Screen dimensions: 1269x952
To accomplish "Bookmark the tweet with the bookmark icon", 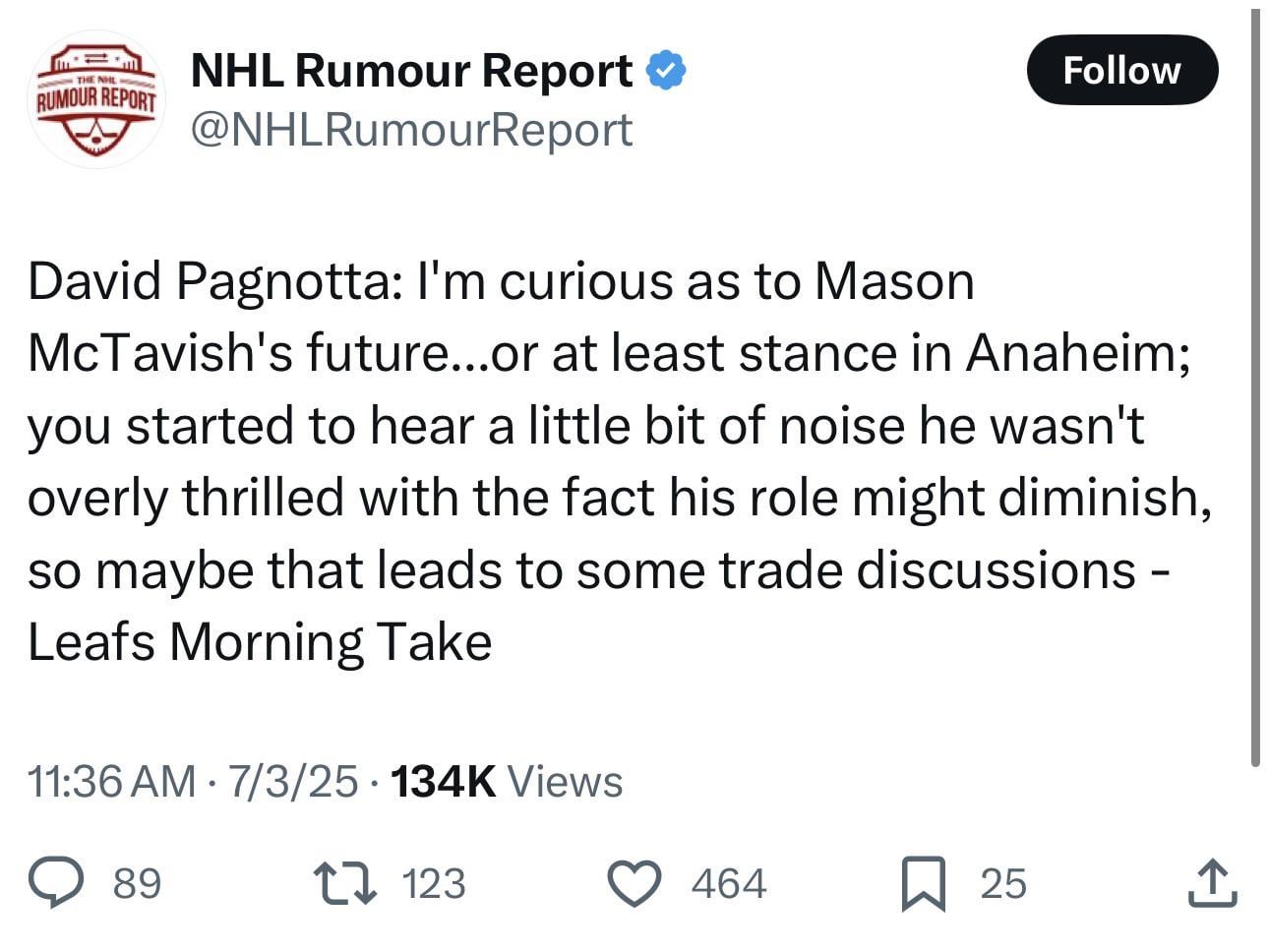I will (x=924, y=881).
